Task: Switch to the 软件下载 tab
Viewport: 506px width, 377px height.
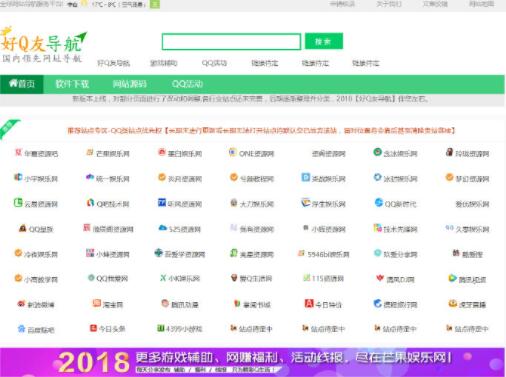Action: coord(72,84)
